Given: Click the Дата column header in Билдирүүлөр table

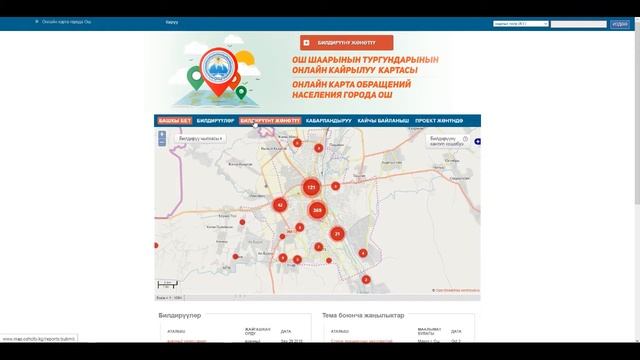Looking at the screenshot, I should tap(286, 331).
